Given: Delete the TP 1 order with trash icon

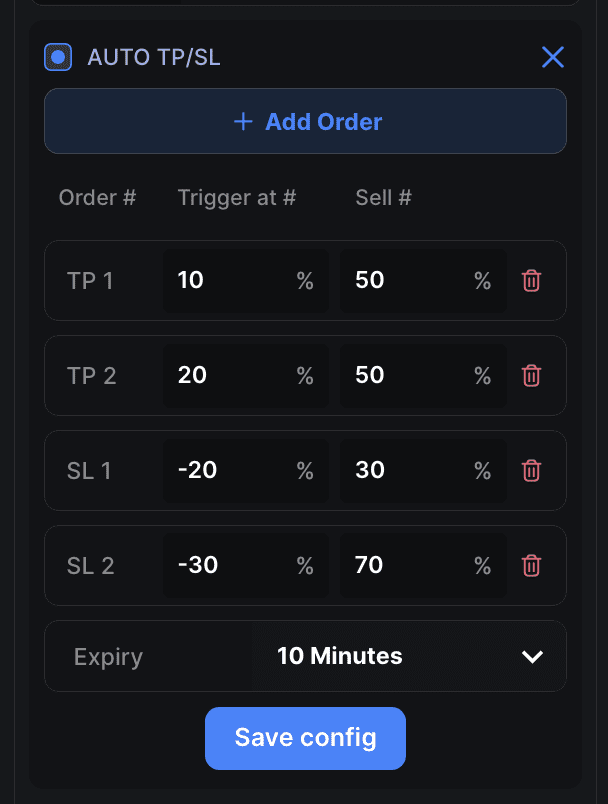Looking at the screenshot, I should [x=531, y=280].
